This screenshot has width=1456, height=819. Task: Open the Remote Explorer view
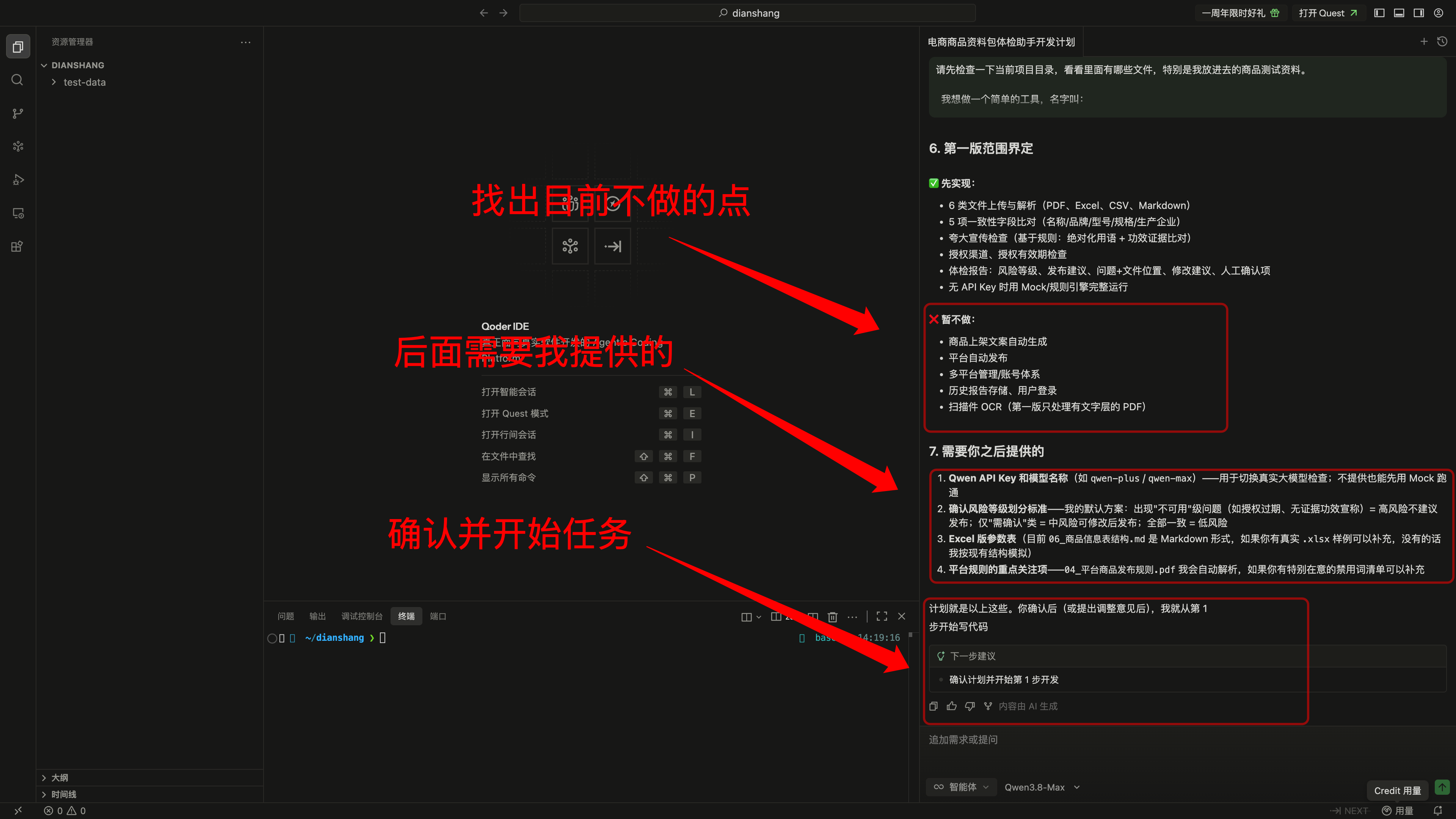pyautogui.click(x=18, y=213)
